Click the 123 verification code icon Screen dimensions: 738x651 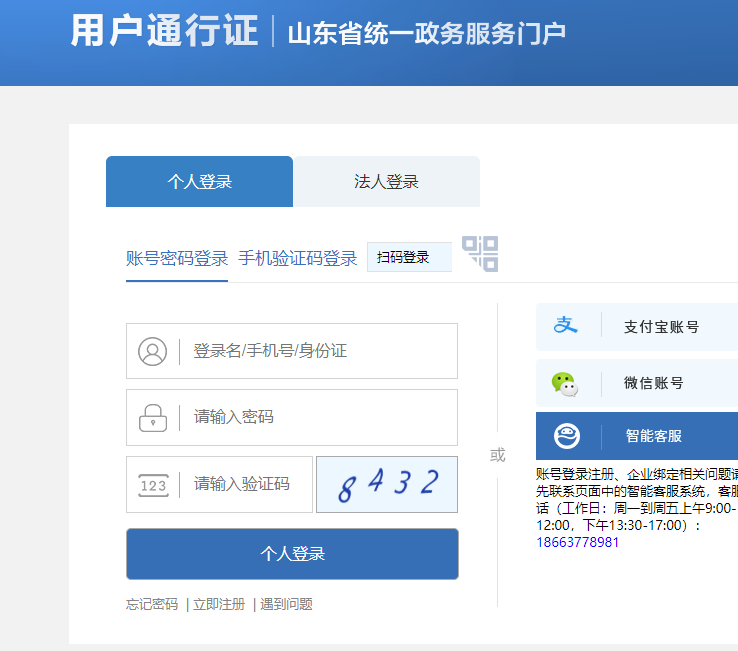point(152,485)
